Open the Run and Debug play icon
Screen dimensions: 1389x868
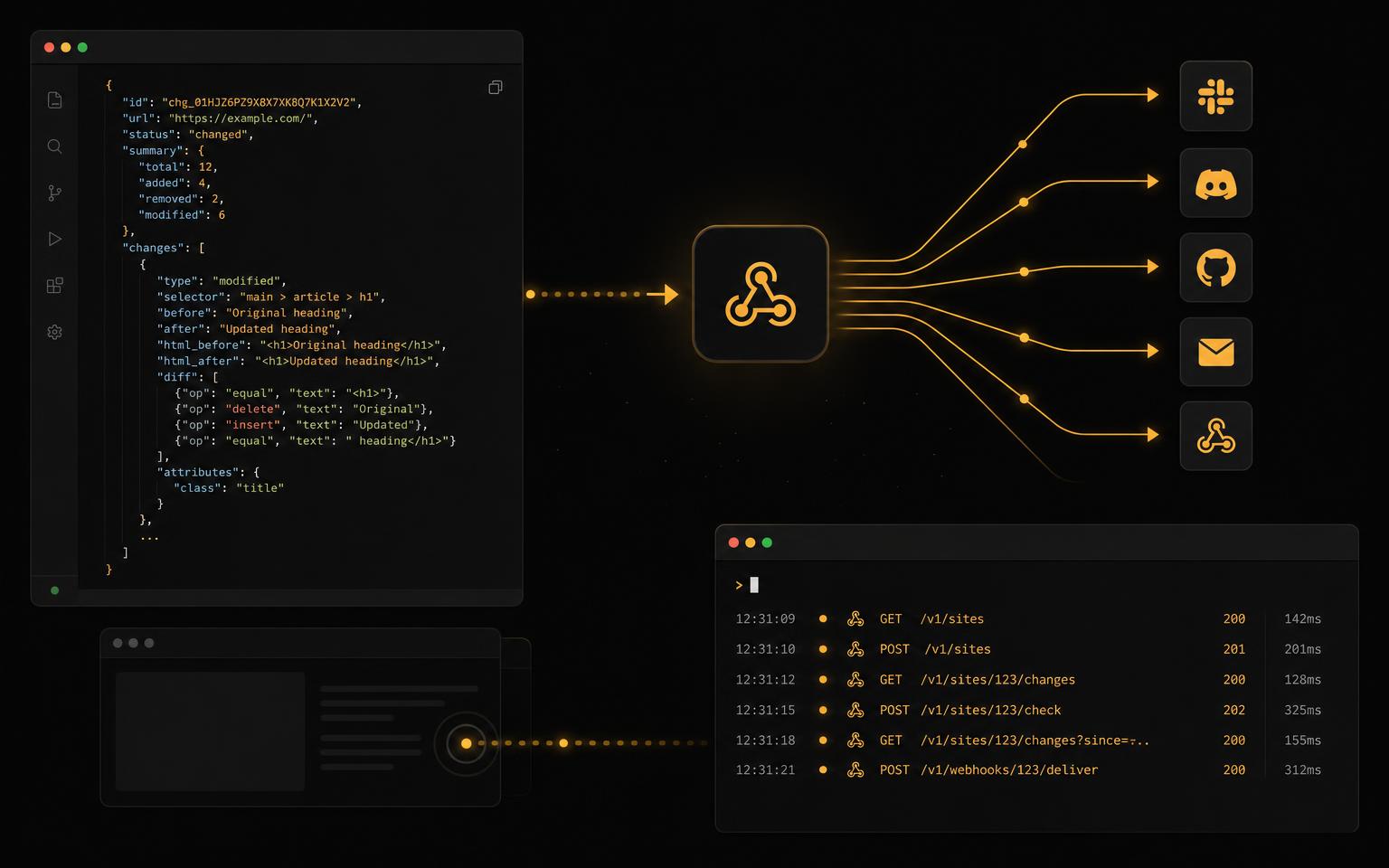[54, 239]
